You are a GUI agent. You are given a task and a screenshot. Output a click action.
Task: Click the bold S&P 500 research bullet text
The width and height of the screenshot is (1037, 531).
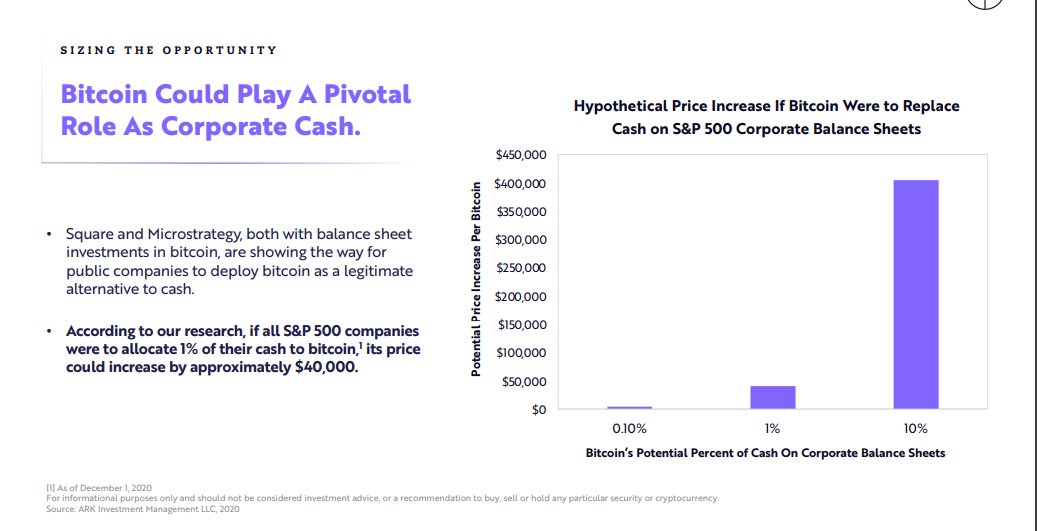point(243,349)
